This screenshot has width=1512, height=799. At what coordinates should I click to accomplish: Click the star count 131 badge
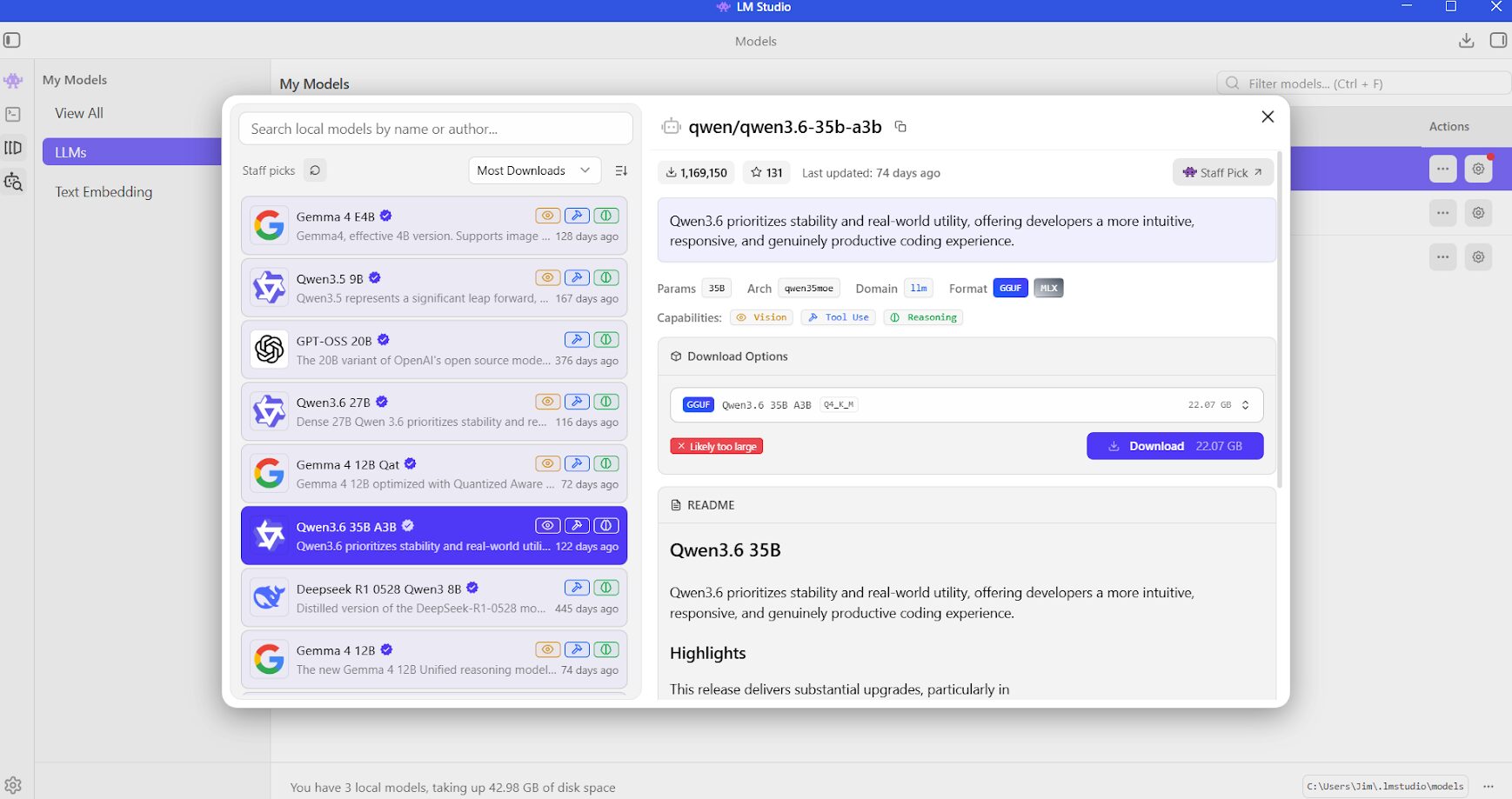tap(766, 172)
